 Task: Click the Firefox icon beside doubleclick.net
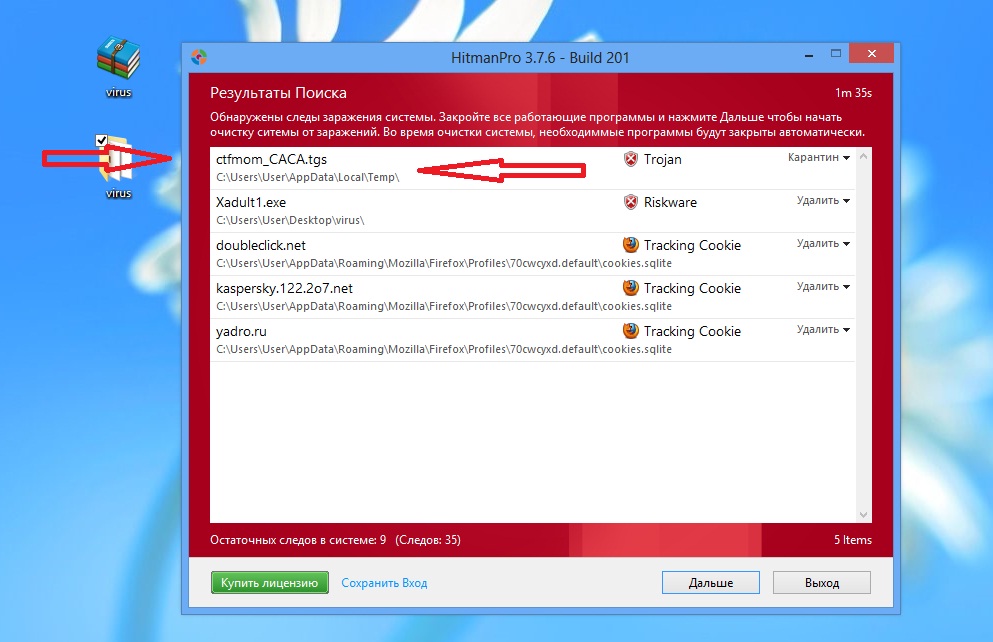[x=630, y=245]
